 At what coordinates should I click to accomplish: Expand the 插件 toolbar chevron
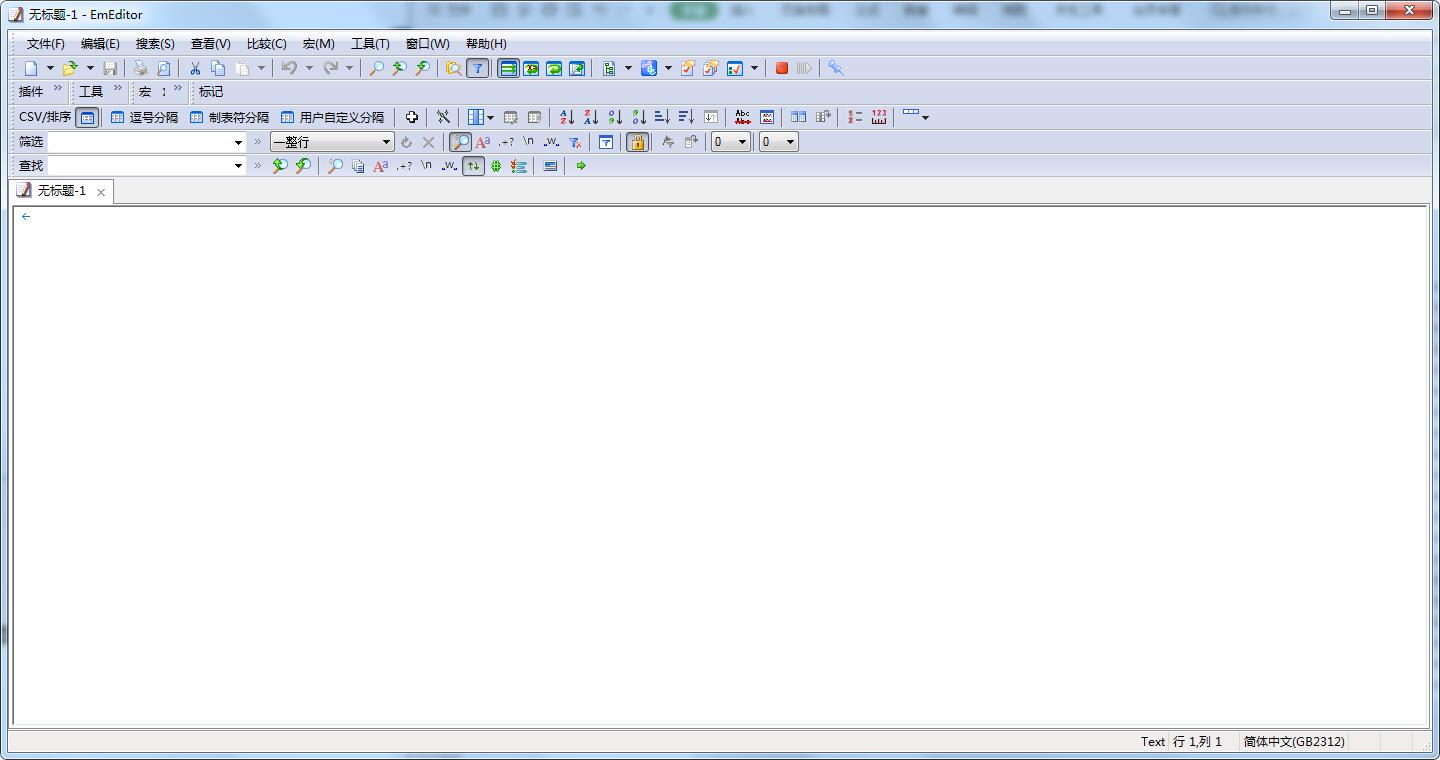coord(58,88)
